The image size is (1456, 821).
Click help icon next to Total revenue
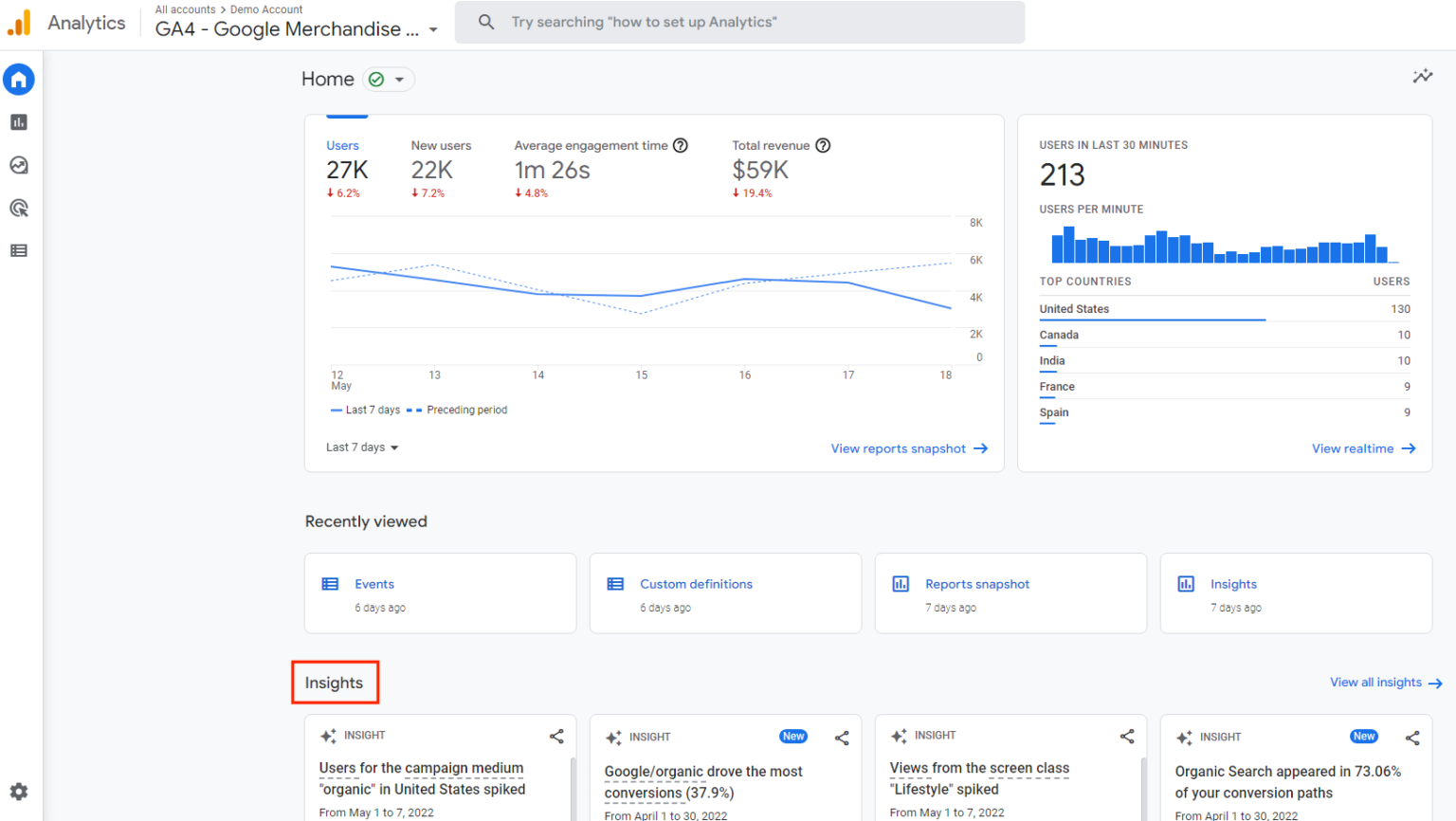(x=823, y=146)
